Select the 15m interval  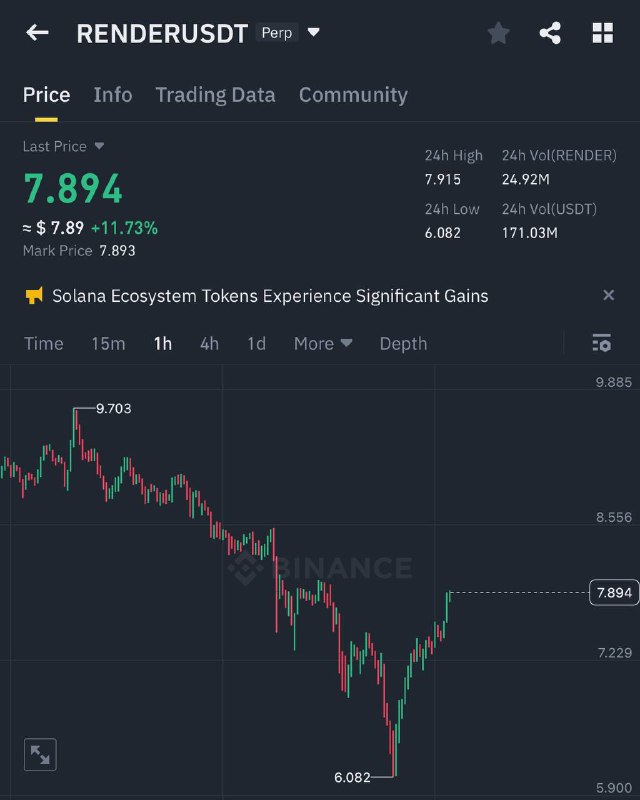point(108,343)
